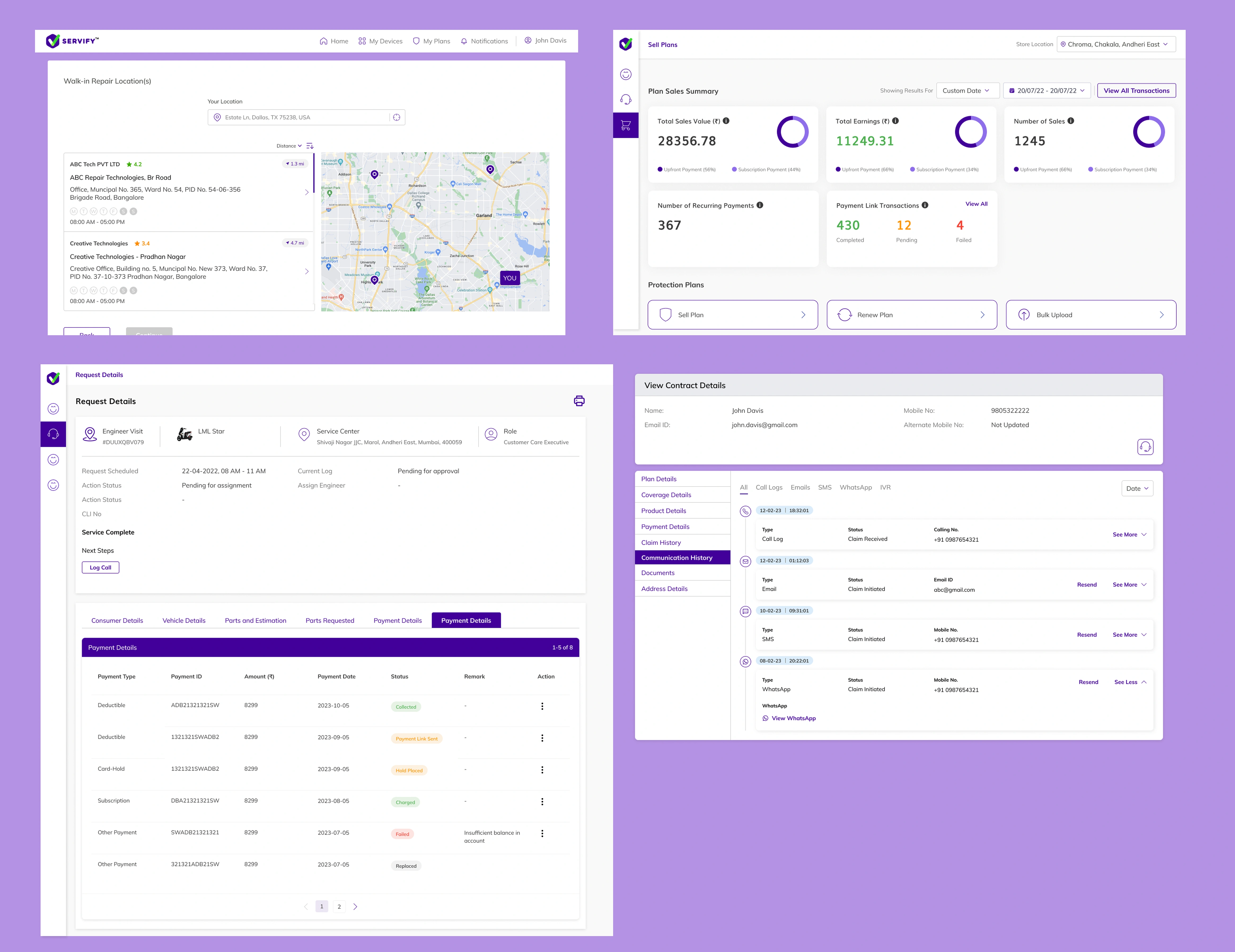Click the Your Location input field
Image resolution: width=1235 pixels, height=952 pixels.
click(306, 118)
